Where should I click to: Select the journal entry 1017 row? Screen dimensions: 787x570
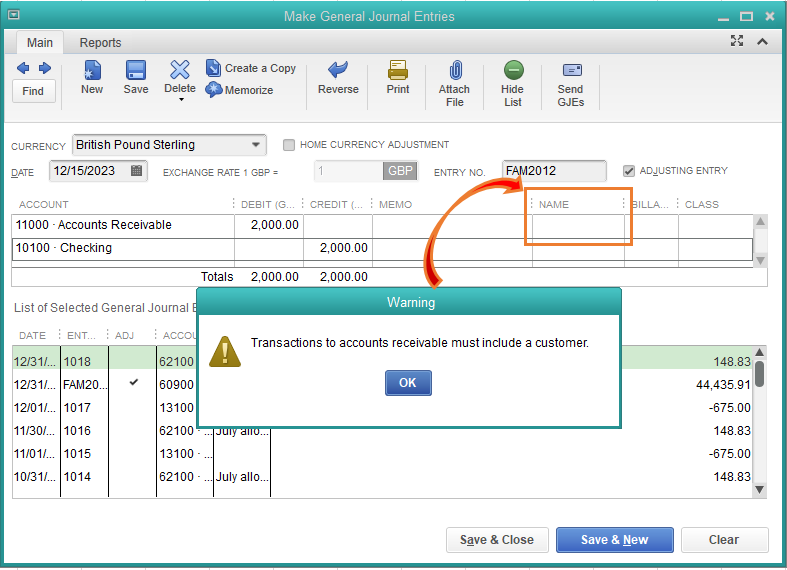[383, 408]
